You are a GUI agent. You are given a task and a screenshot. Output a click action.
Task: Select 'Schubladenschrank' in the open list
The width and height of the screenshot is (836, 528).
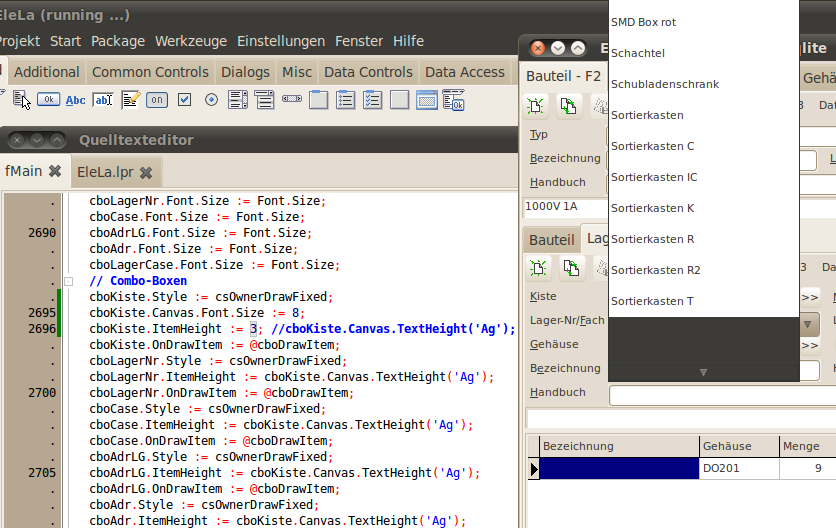(665, 84)
